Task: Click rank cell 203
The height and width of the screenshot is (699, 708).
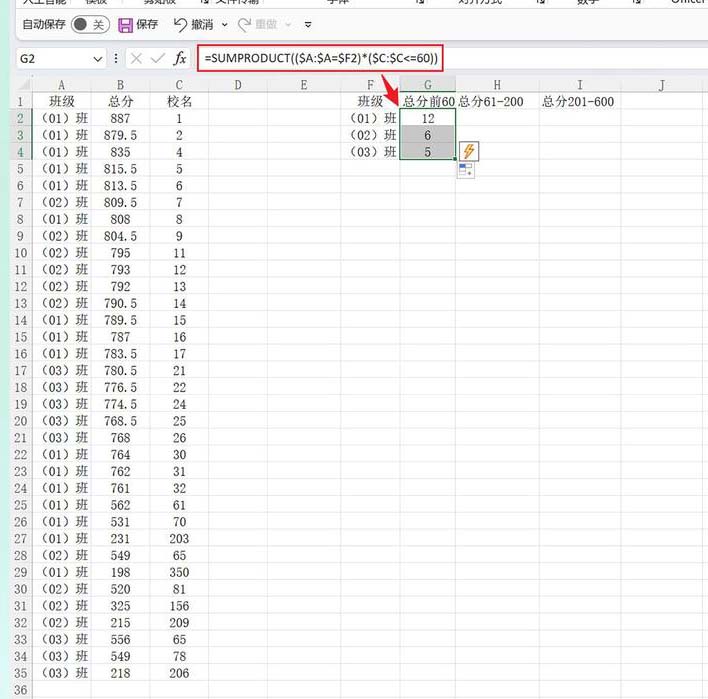Action: coord(179,539)
